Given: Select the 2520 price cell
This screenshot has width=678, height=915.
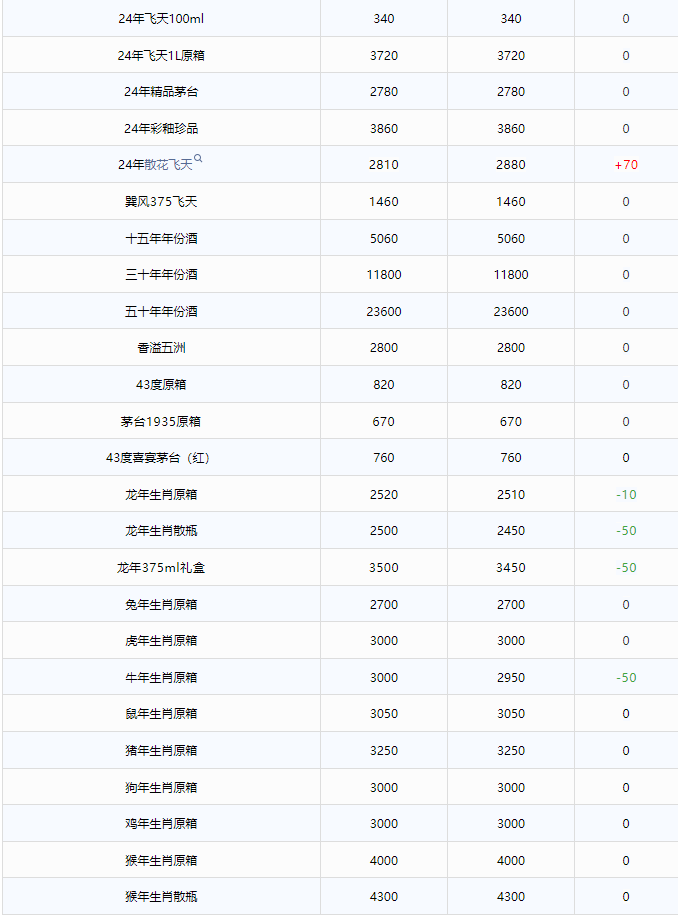Looking at the screenshot, I should coord(384,495).
